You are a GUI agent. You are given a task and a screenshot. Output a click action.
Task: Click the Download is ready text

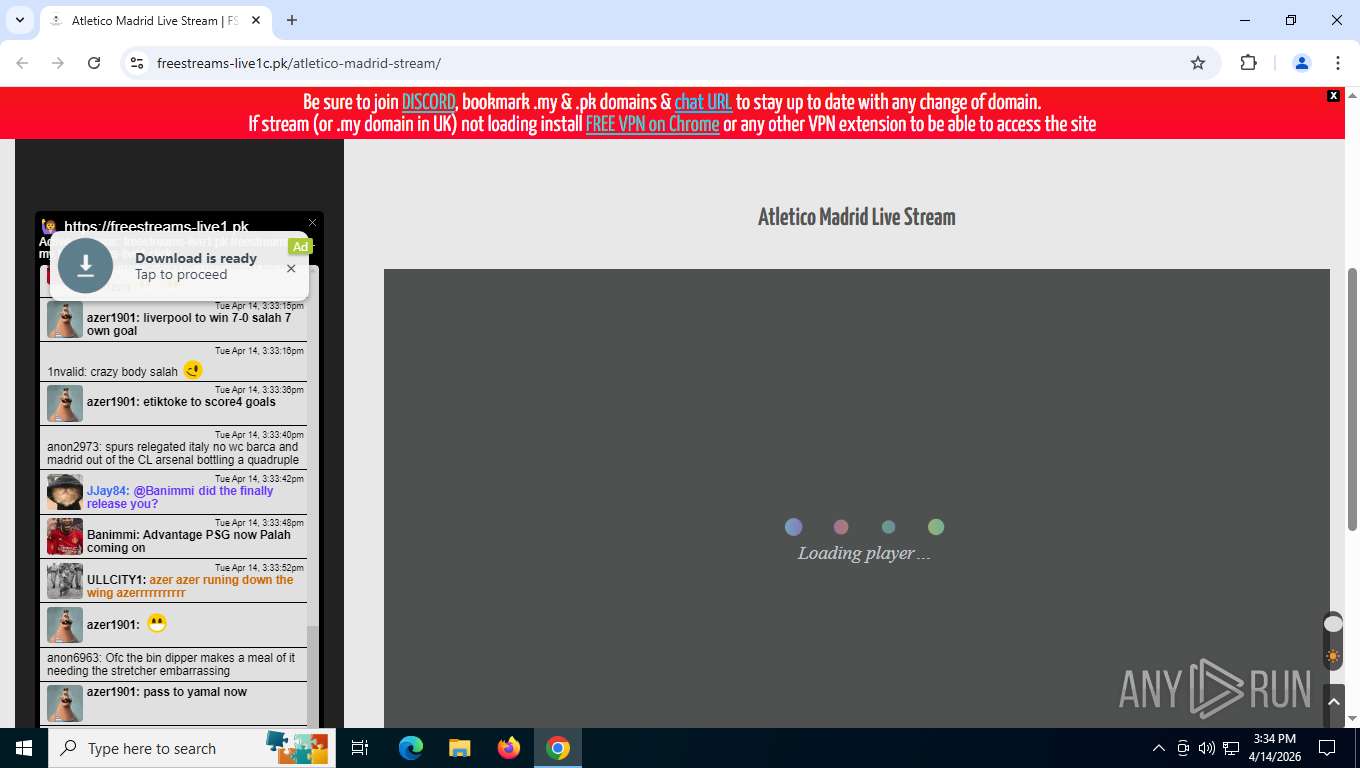(196, 258)
